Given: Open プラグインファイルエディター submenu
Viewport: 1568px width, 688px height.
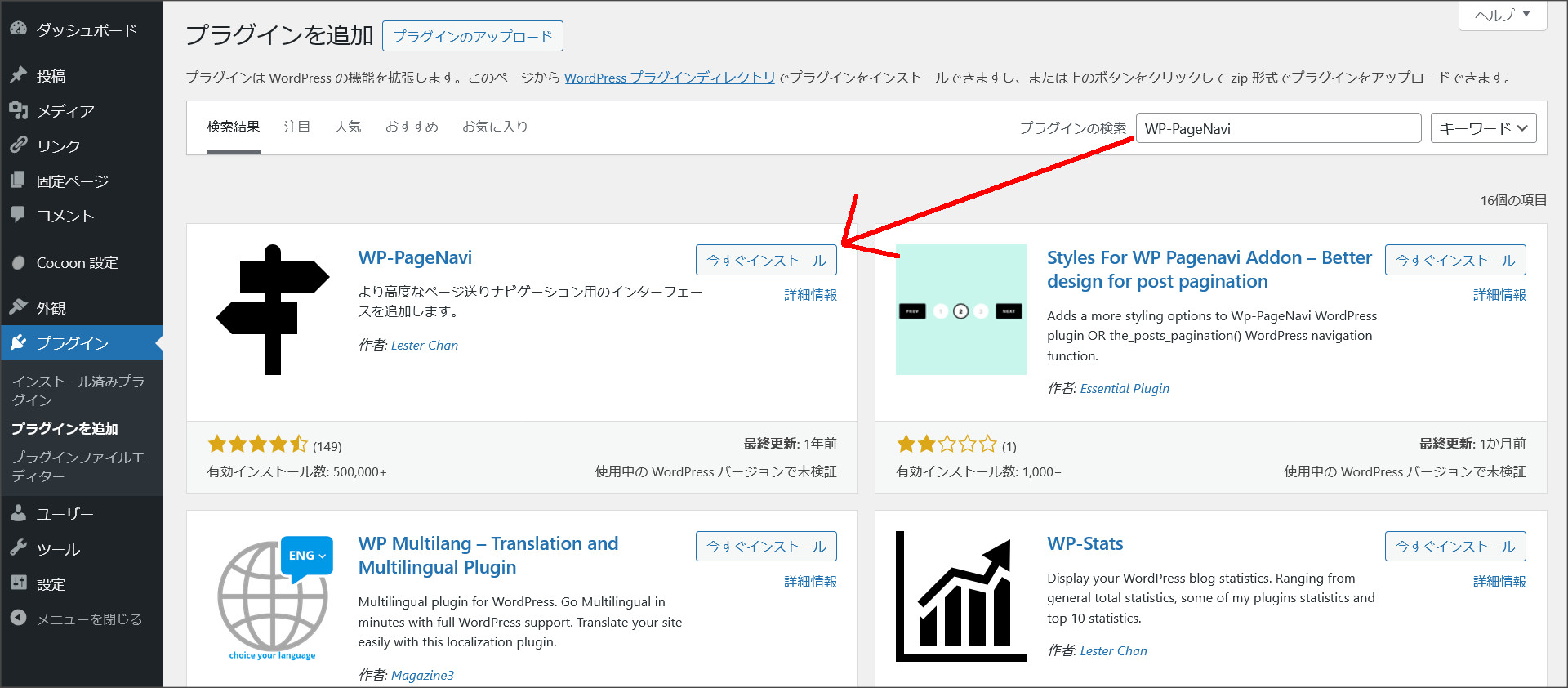Looking at the screenshot, I should [x=78, y=467].
